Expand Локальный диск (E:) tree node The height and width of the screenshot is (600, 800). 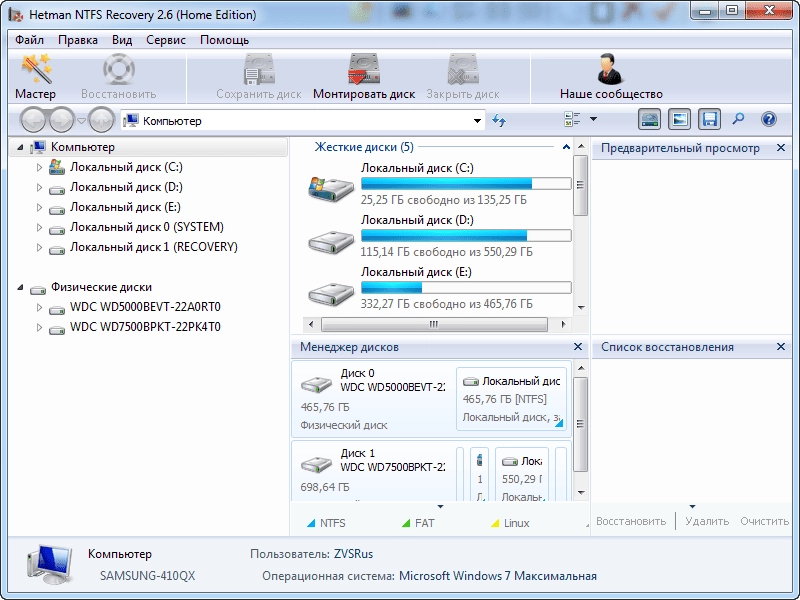point(39,207)
